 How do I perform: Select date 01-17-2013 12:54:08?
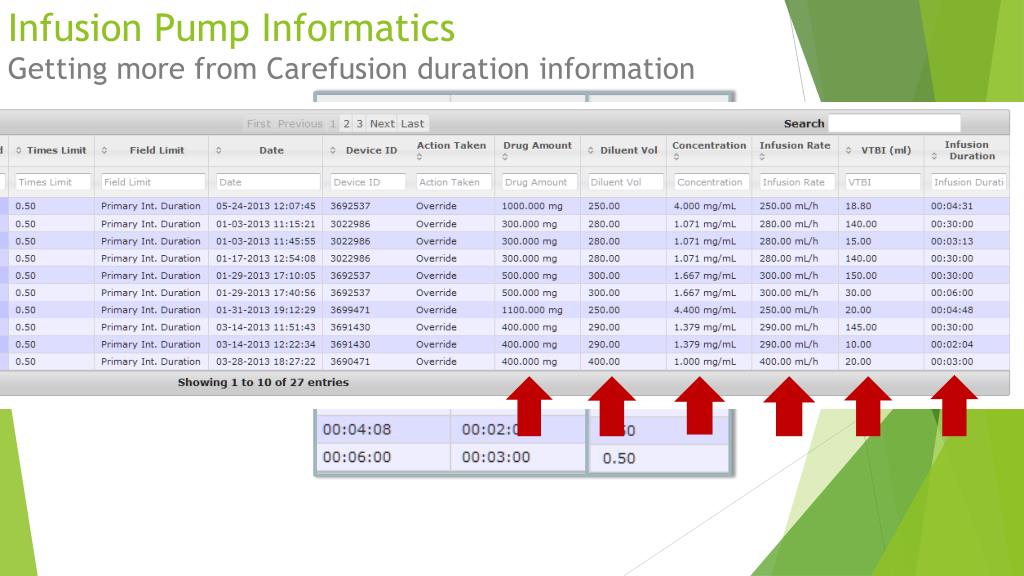(266, 259)
